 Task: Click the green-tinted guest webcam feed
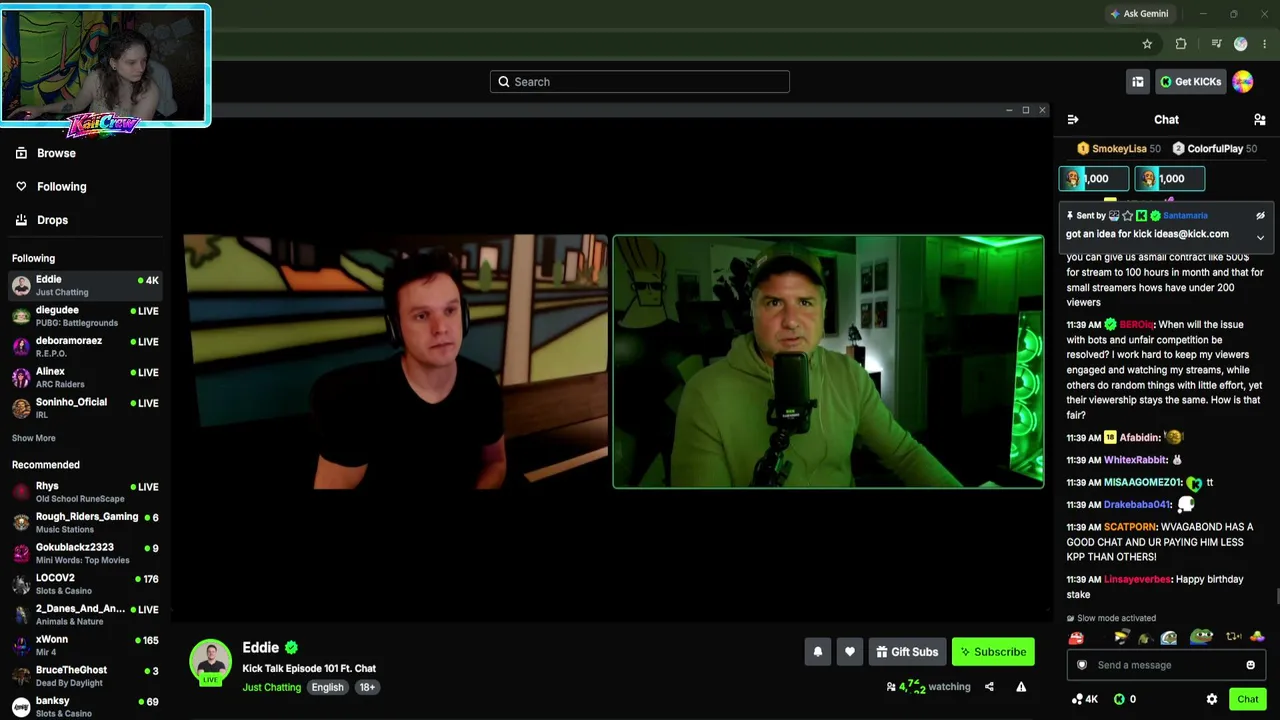coord(828,361)
